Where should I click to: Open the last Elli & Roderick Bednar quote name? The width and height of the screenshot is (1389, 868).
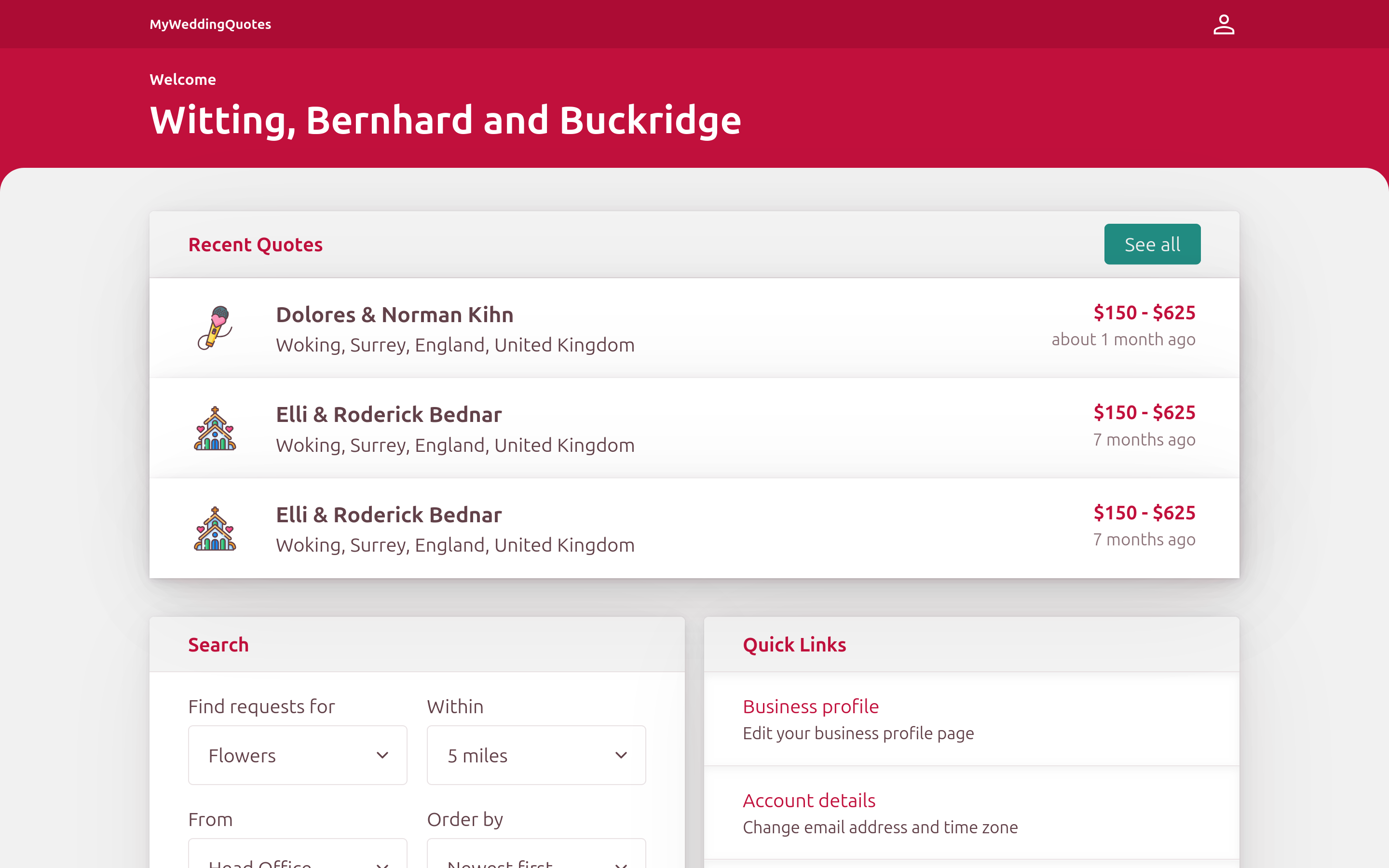tap(389, 515)
